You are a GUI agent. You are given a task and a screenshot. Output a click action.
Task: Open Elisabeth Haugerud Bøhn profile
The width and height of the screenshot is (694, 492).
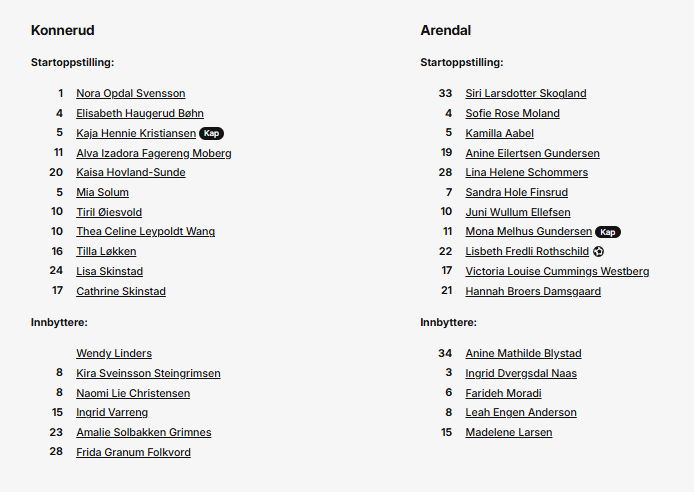(x=140, y=113)
